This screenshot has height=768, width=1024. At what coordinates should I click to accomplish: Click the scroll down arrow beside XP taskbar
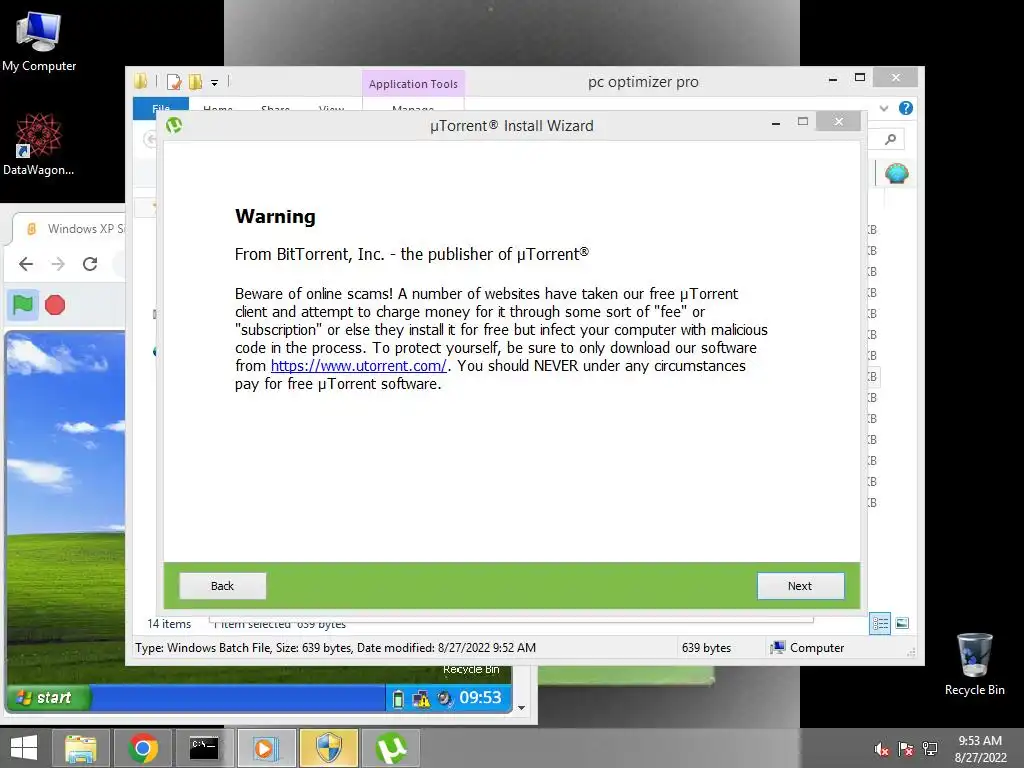[521, 707]
